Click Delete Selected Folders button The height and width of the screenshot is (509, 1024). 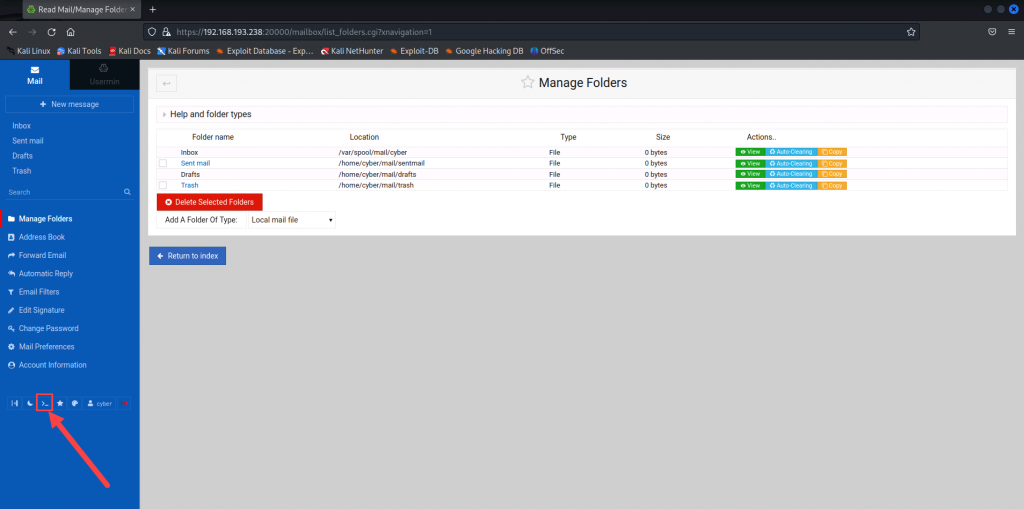[210, 203]
